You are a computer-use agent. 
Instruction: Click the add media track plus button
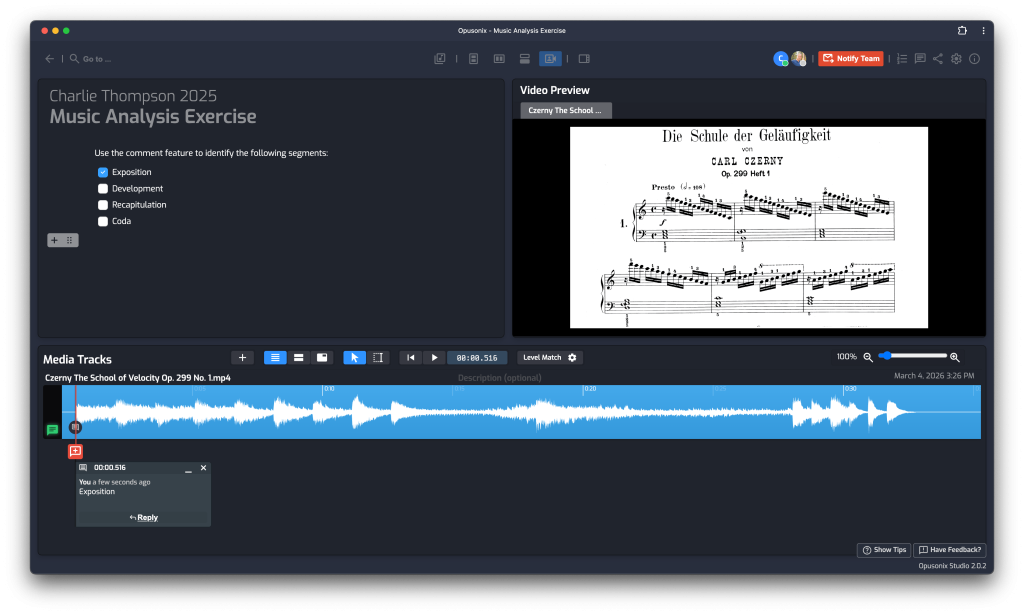[x=242, y=357]
